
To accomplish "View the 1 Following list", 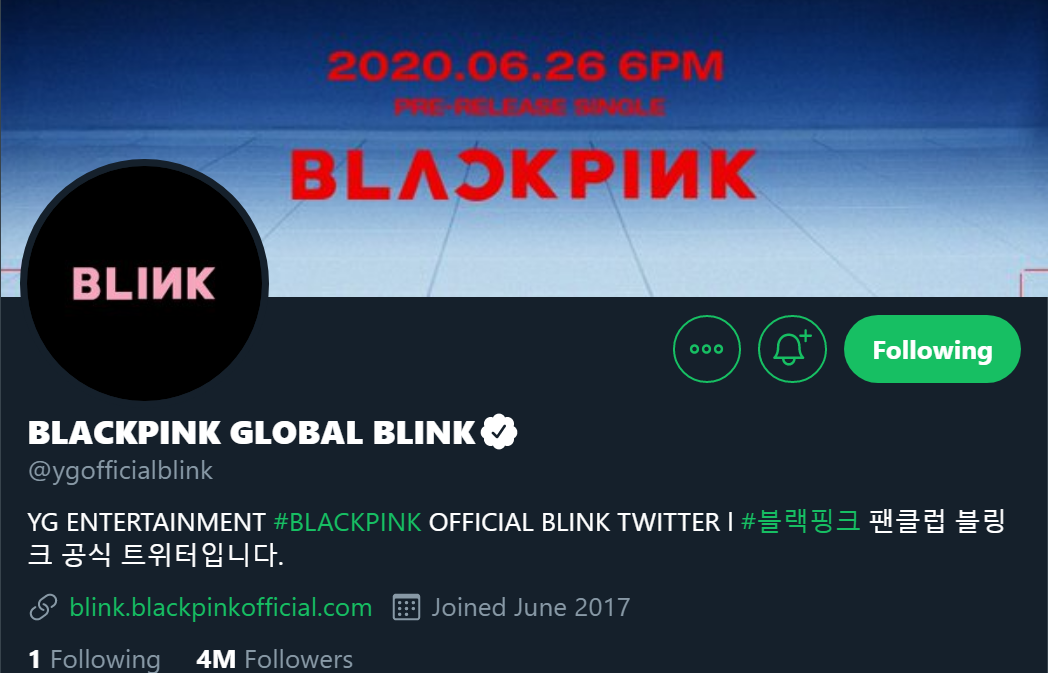I will 94,660.
